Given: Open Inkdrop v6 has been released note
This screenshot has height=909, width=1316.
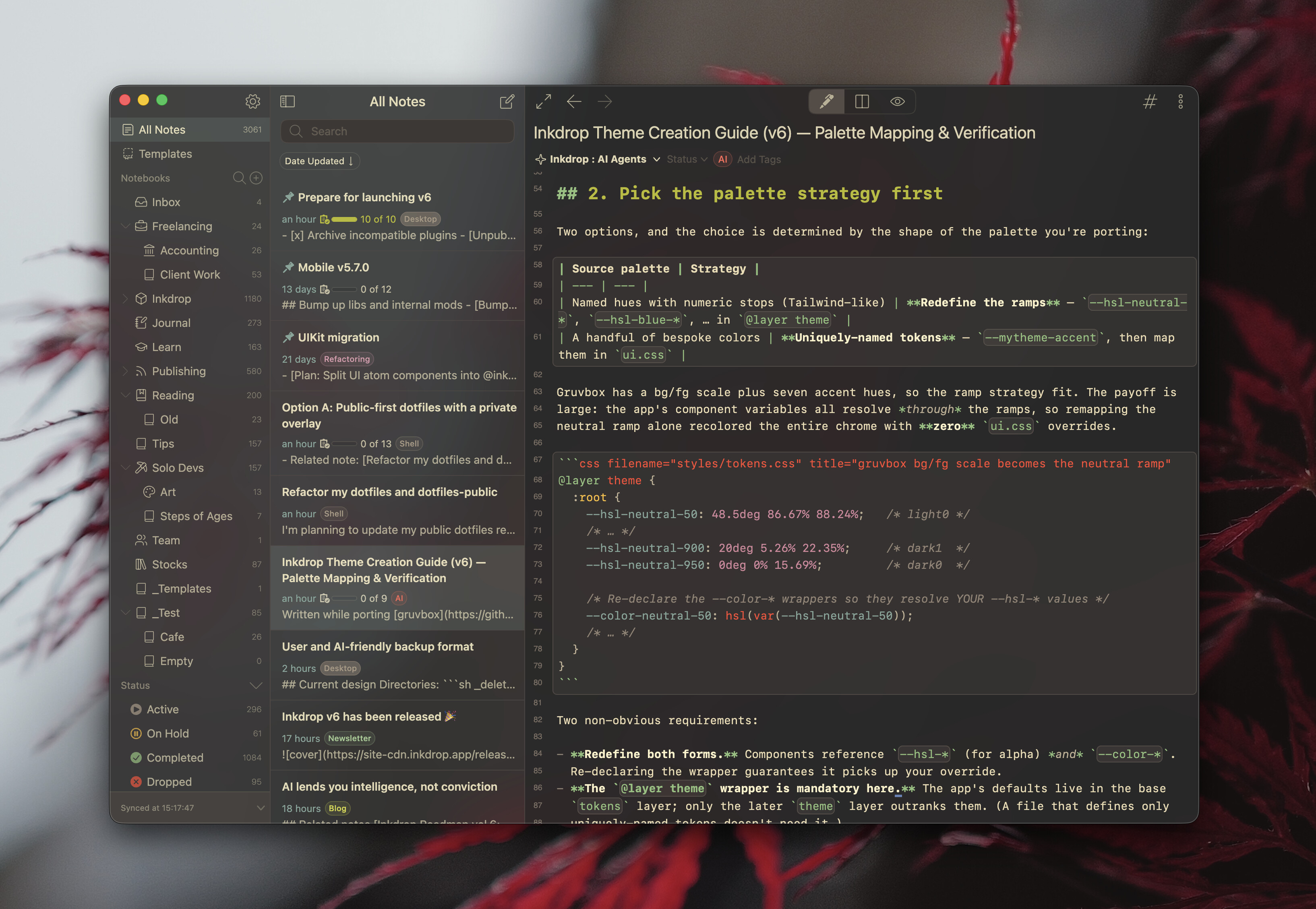Looking at the screenshot, I should pyautogui.click(x=397, y=735).
